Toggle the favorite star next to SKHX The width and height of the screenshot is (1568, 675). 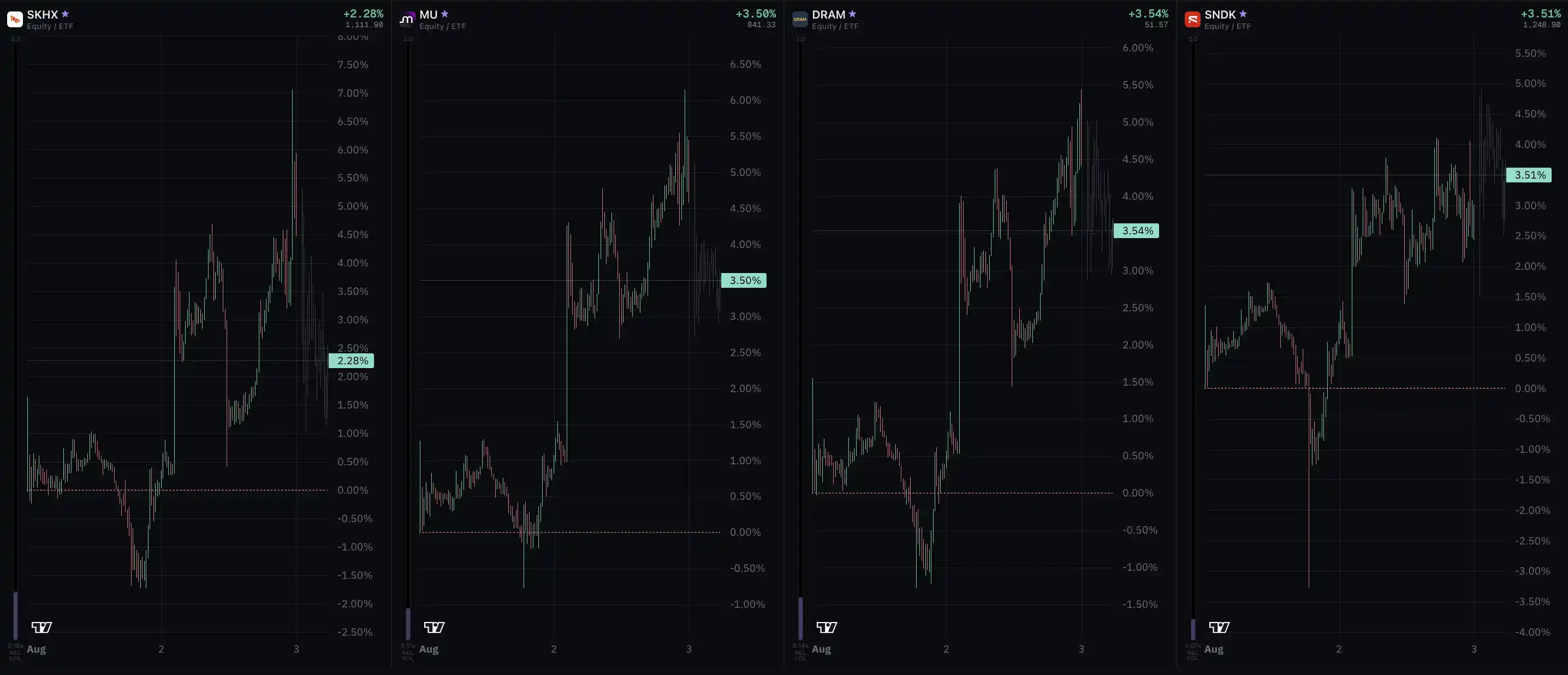pyautogui.click(x=65, y=14)
